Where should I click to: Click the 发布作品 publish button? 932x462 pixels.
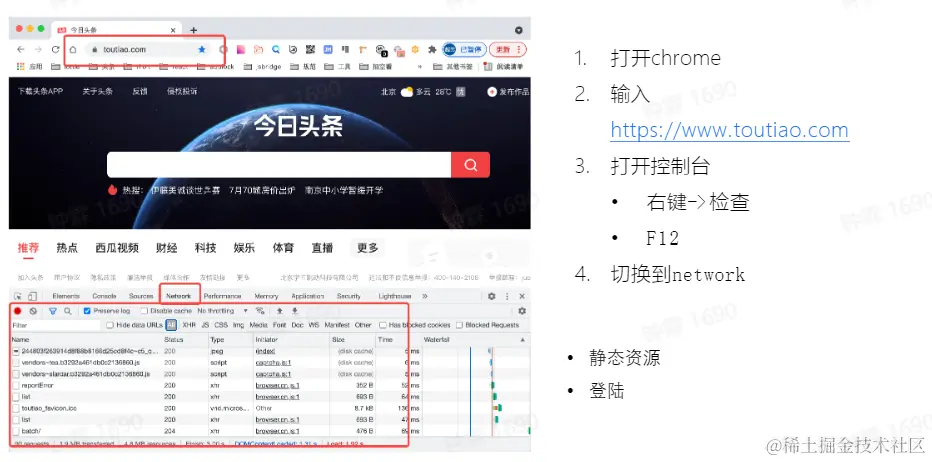click(x=508, y=92)
